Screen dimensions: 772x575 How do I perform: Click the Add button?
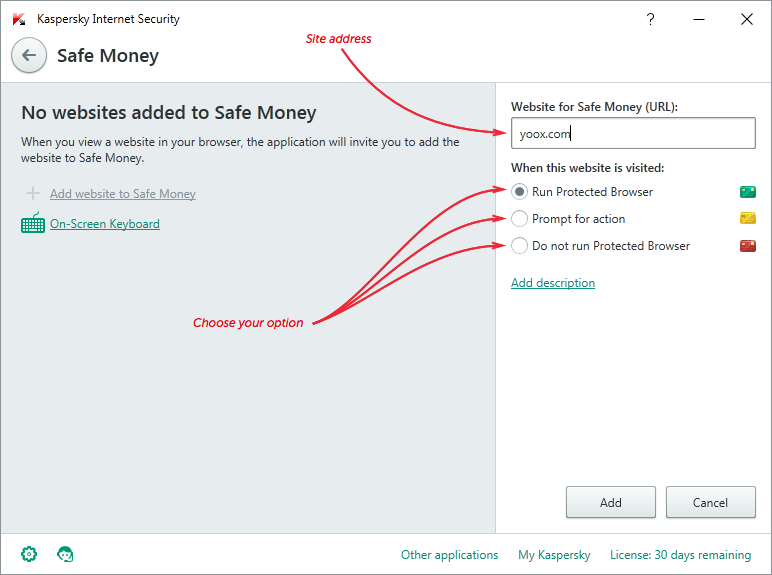[x=611, y=502]
